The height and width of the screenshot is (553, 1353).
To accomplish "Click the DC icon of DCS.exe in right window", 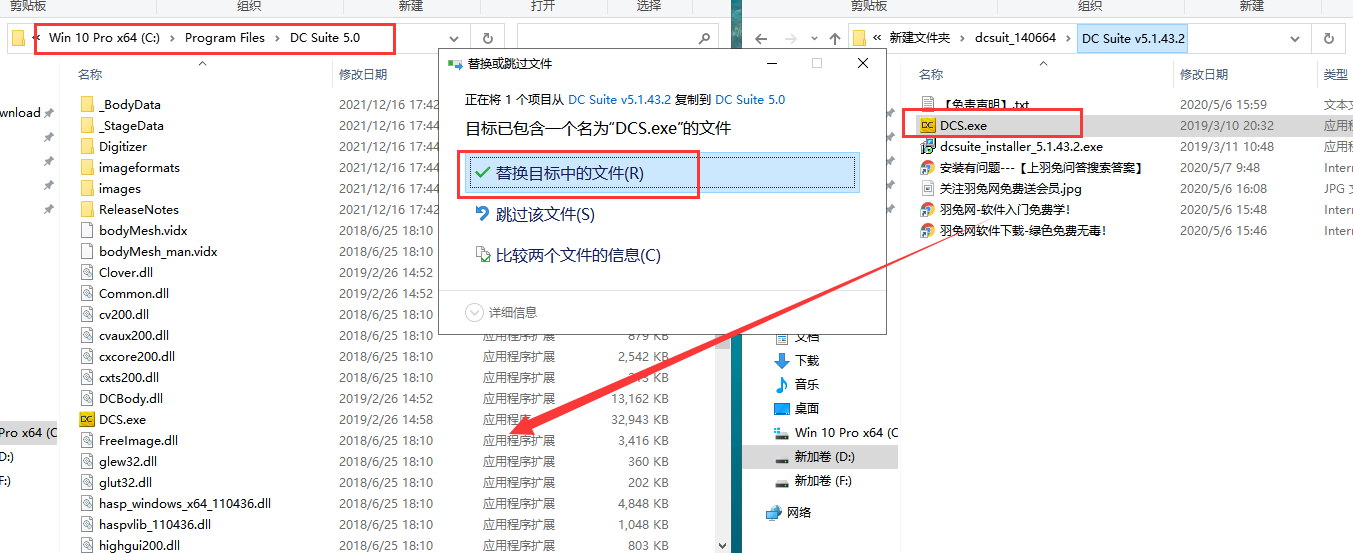I will 928,125.
